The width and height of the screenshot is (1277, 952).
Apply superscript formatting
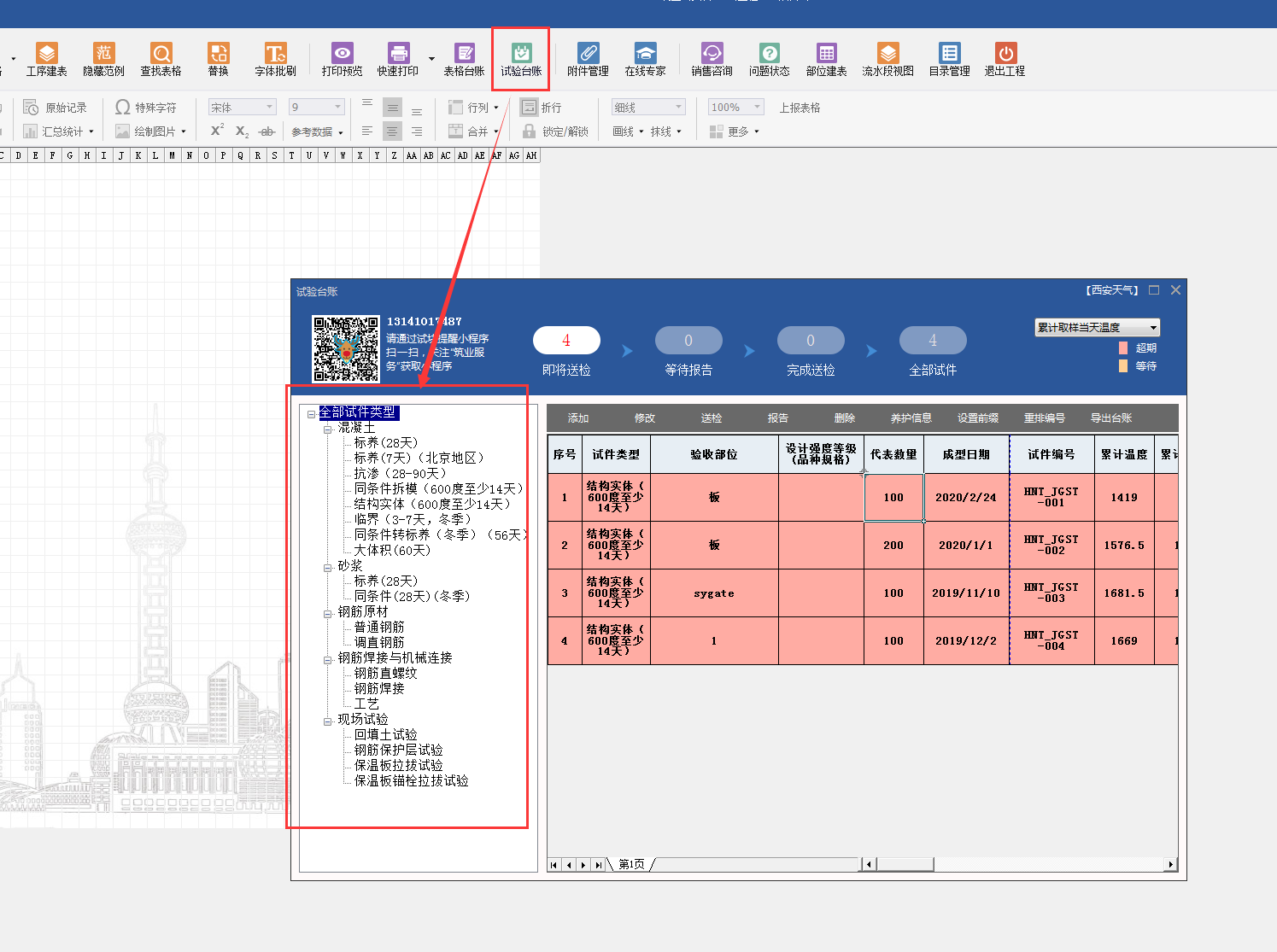coord(217,131)
